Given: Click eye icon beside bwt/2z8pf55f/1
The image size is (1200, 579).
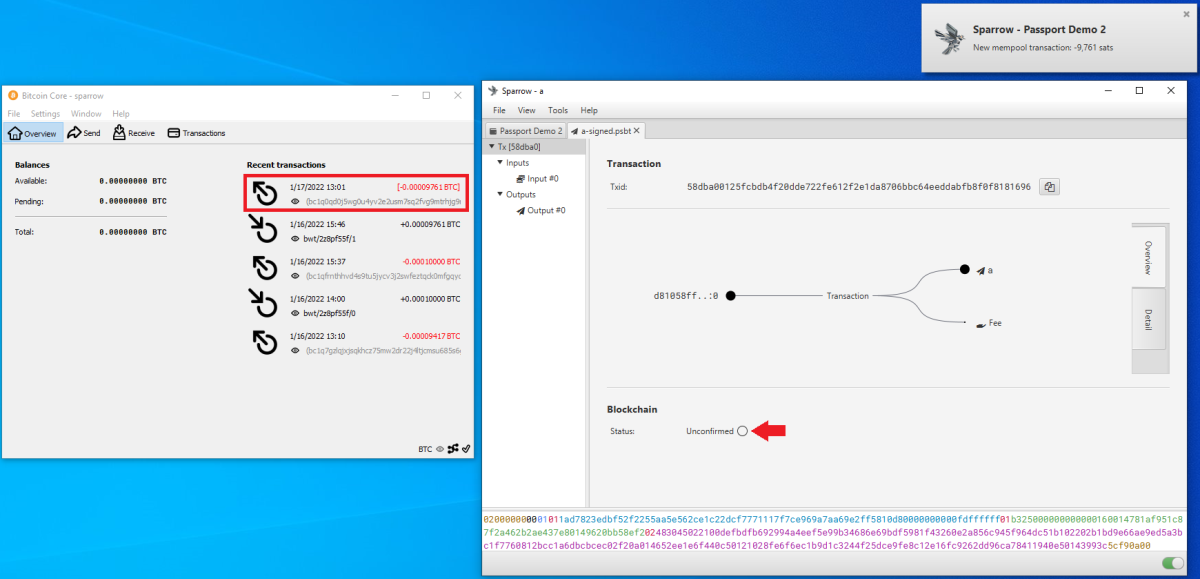Looking at the screenshot, I should [x=296, y=238].
